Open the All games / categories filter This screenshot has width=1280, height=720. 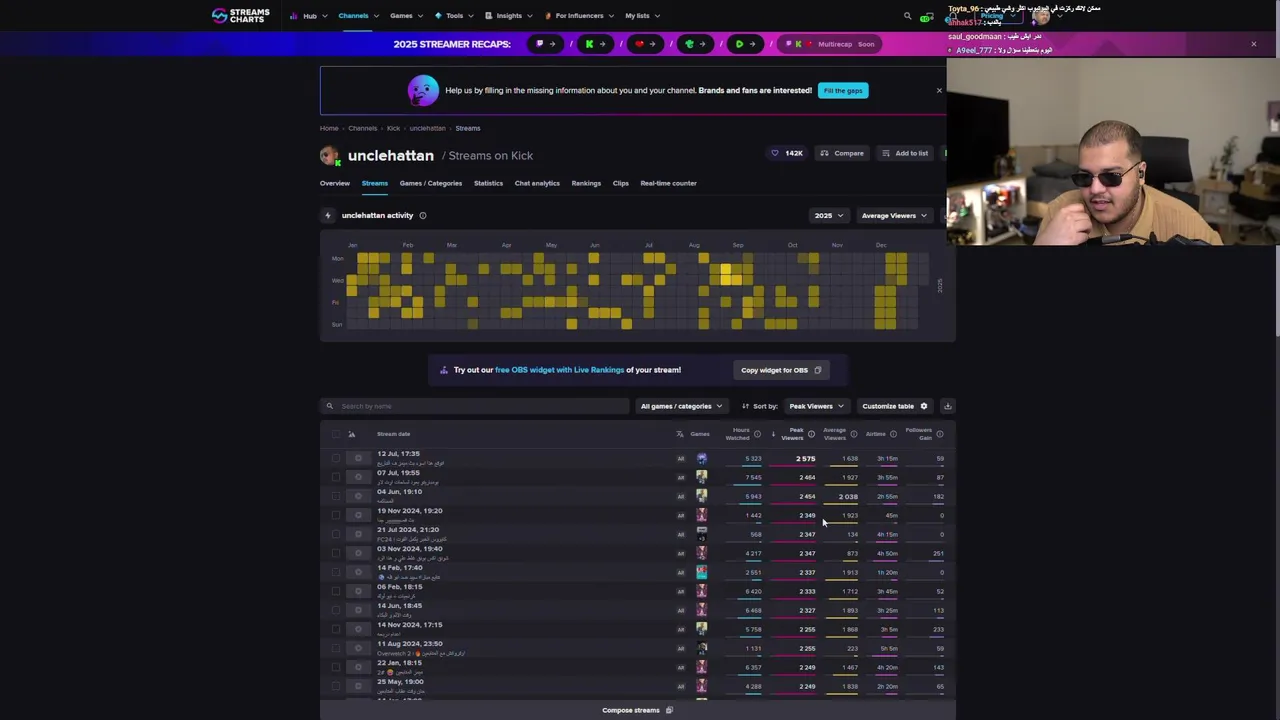(681, 406)
